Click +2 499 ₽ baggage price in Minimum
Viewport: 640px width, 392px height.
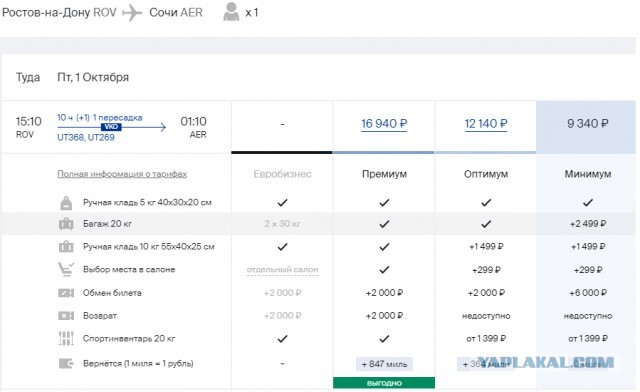[x=588, y=224]
